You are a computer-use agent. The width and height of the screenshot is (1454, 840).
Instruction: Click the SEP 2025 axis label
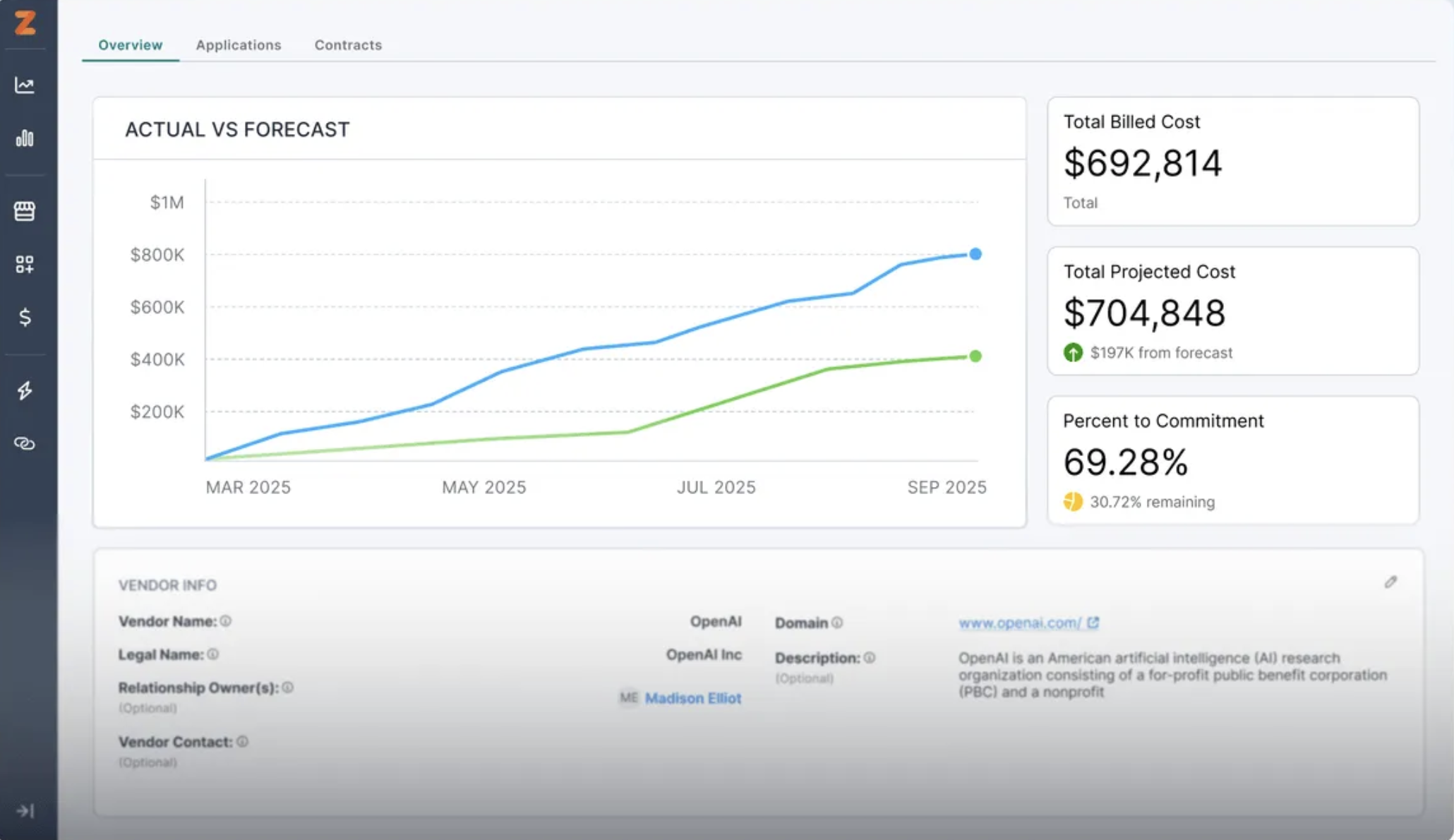tap(947, 487)
